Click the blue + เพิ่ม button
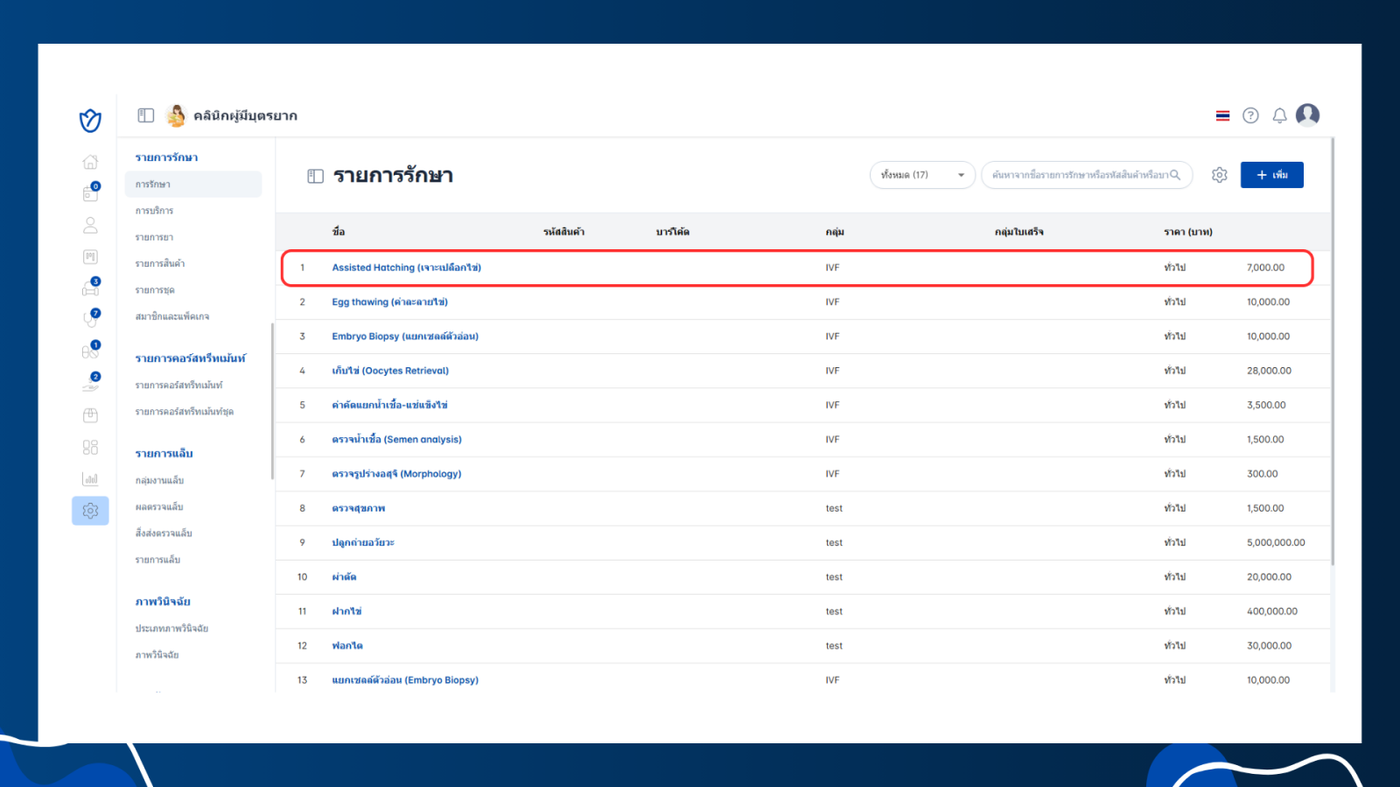Image resolution: width=1400 pixels, height=787 pixels. [1272, 175]
